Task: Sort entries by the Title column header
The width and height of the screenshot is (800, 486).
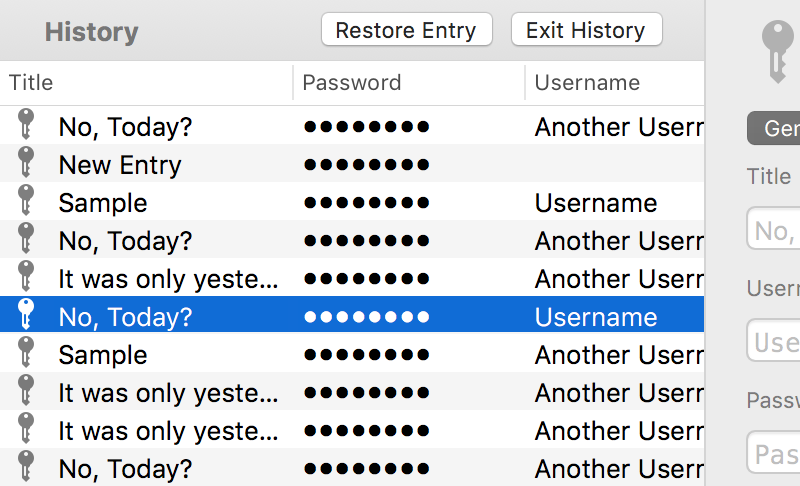Action: (146, 83)
